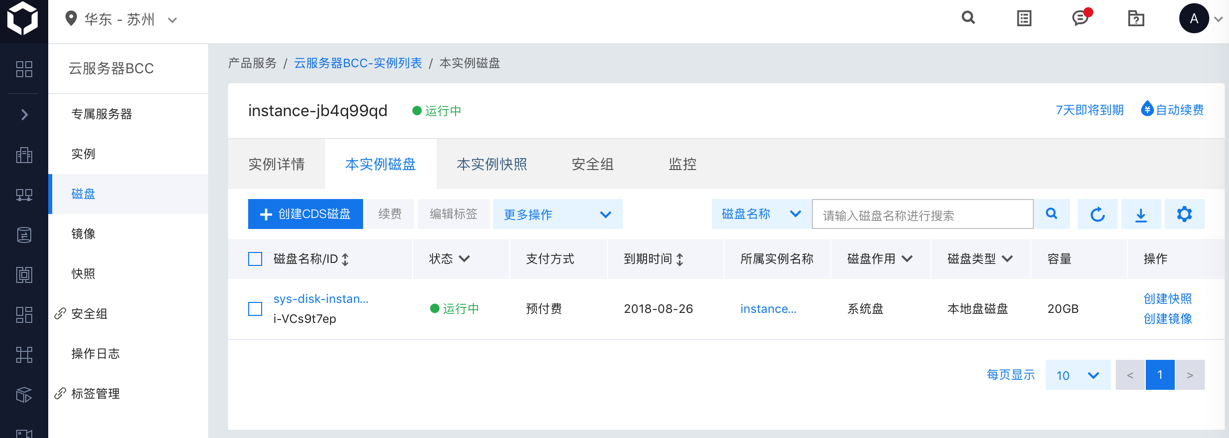Click the 创建快照 link in operations
This screenshot has height=438, width=1229.
(x=1167, y=299)
